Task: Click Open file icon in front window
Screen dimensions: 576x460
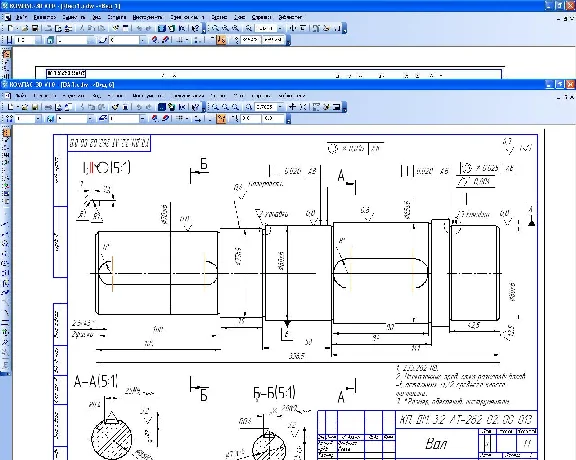Action: click(x=25, y=107)
